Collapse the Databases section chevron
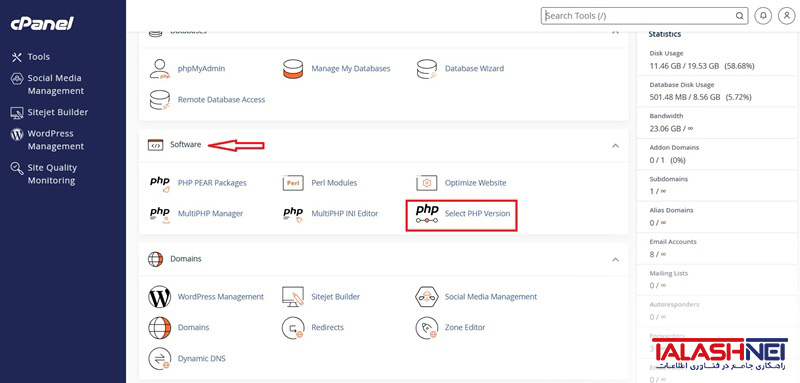The width and height of the screenshot is (800, 383). (615, 32)
